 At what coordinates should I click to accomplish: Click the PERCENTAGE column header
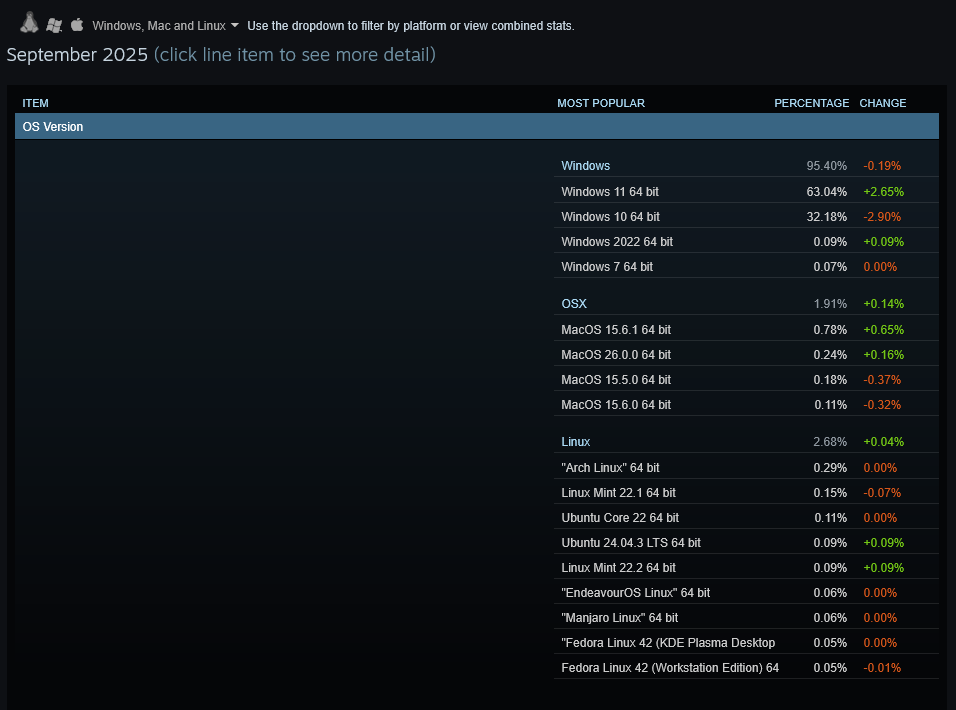[812, 103]
